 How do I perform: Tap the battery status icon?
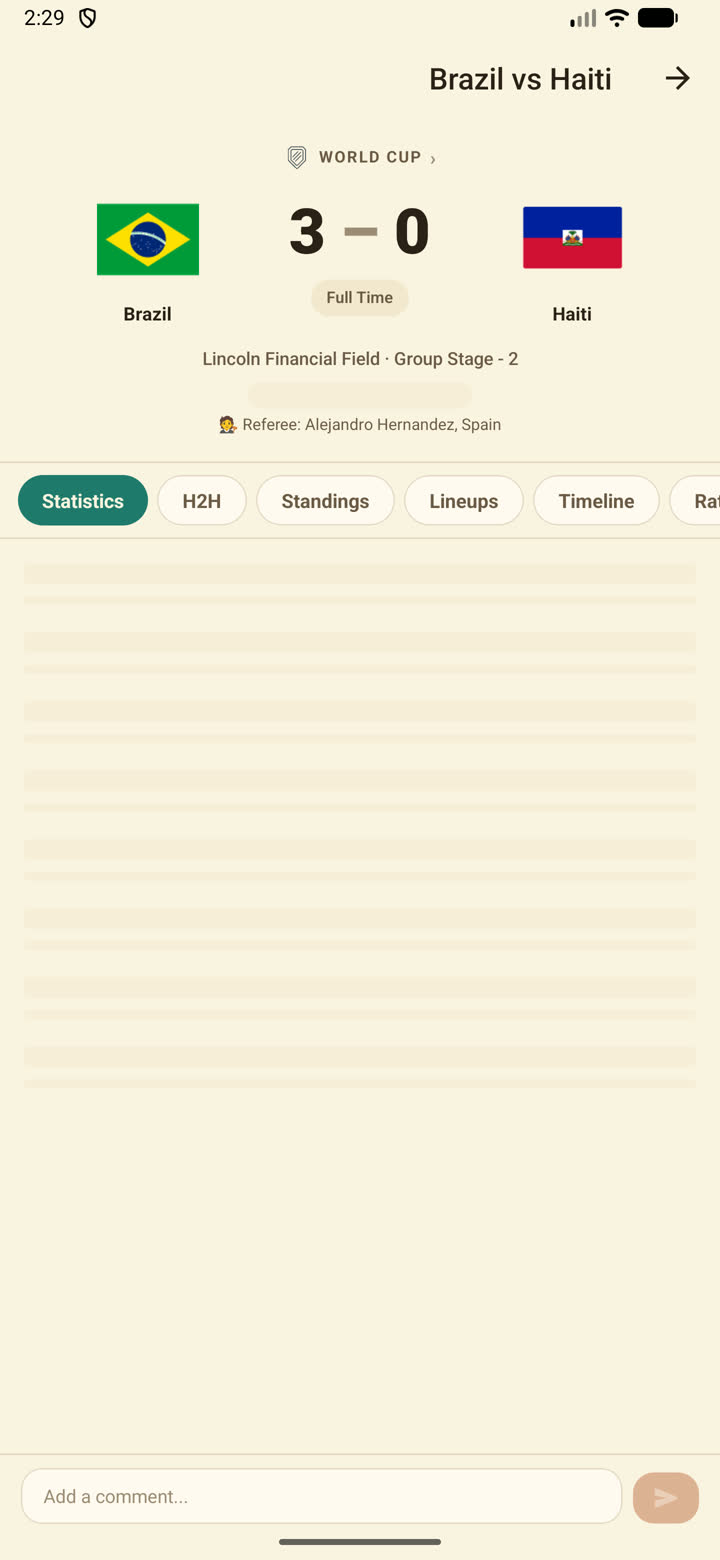658,18
